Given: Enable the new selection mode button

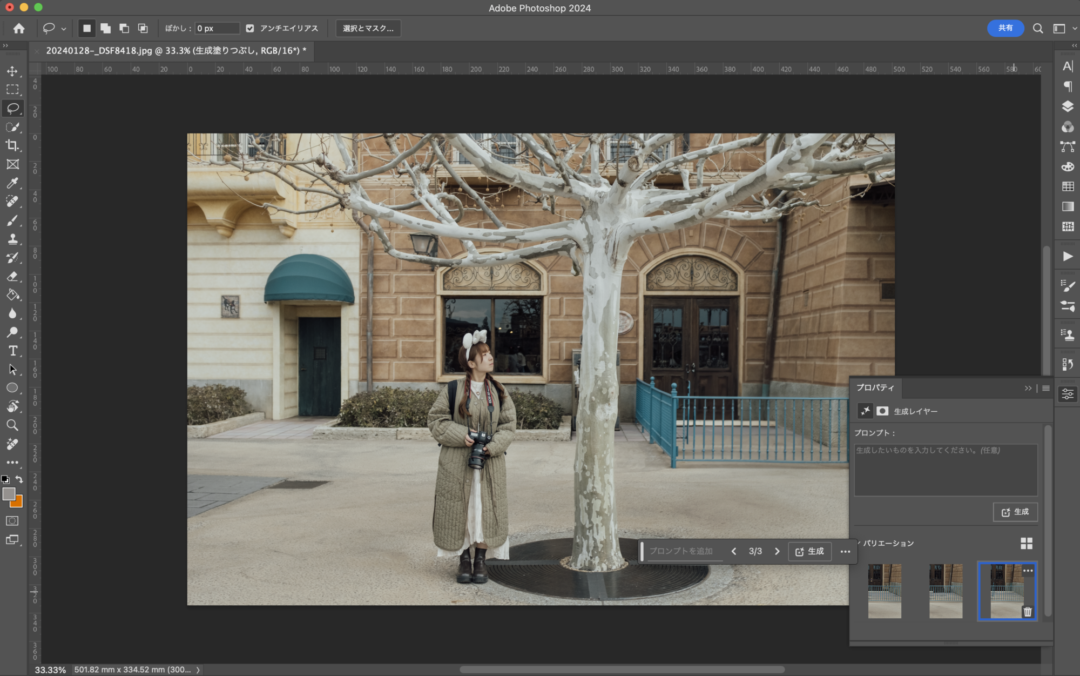Looking at the screenshot, I should pyautogui.click(x=87, y=28).
